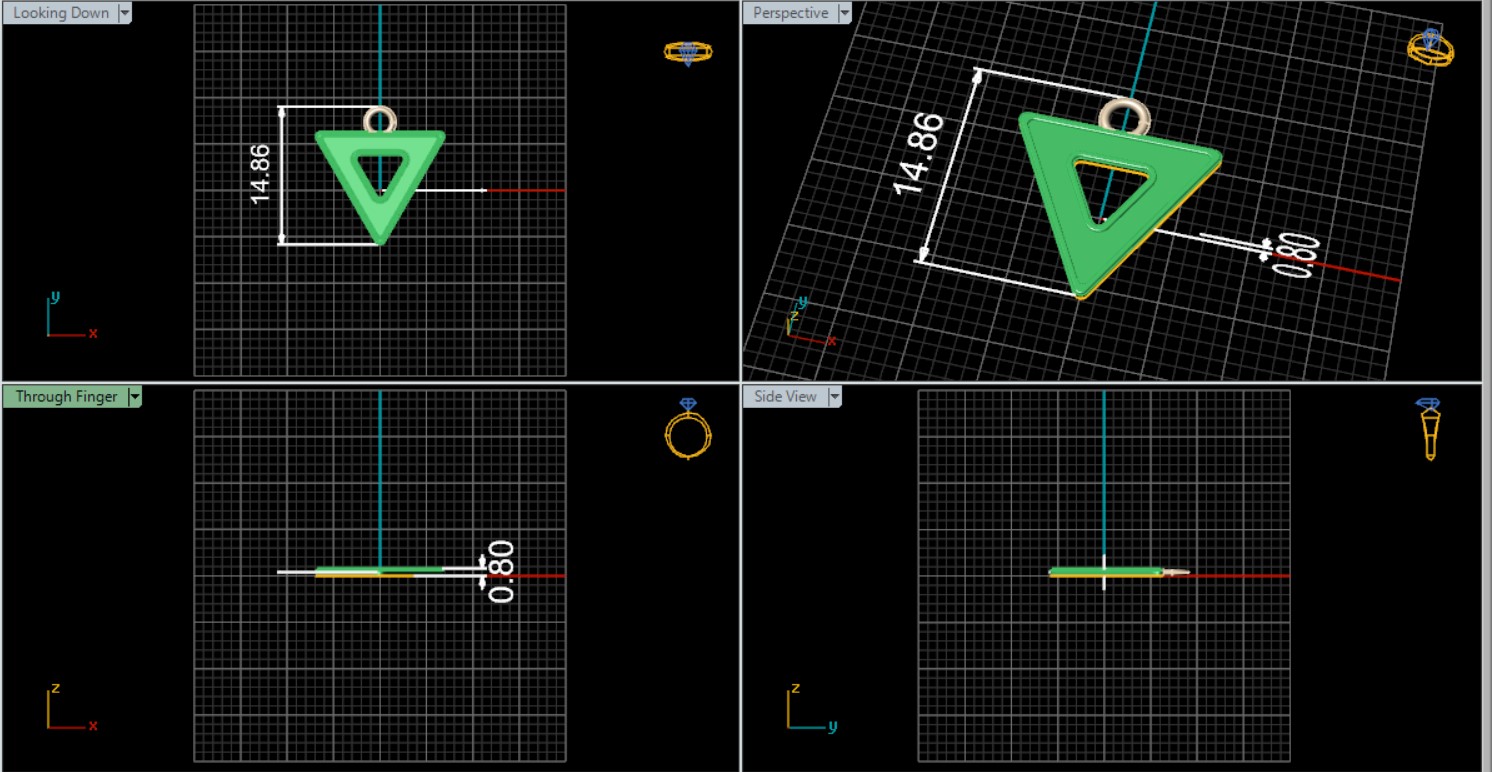
Task: Select the 14.86 dimension in Looking Down view
Action: click(x=261, y=174)
